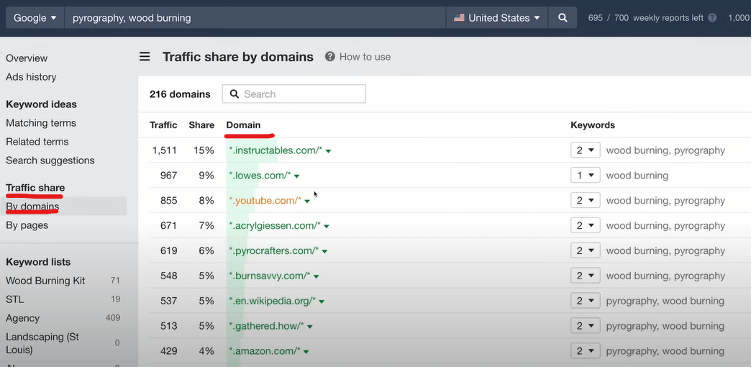Image resolution: width=752 pixels, height=368 pixels.
Task: Expand the en.wikipedia.org domain dropdown arrow
Action: (322, 302)
